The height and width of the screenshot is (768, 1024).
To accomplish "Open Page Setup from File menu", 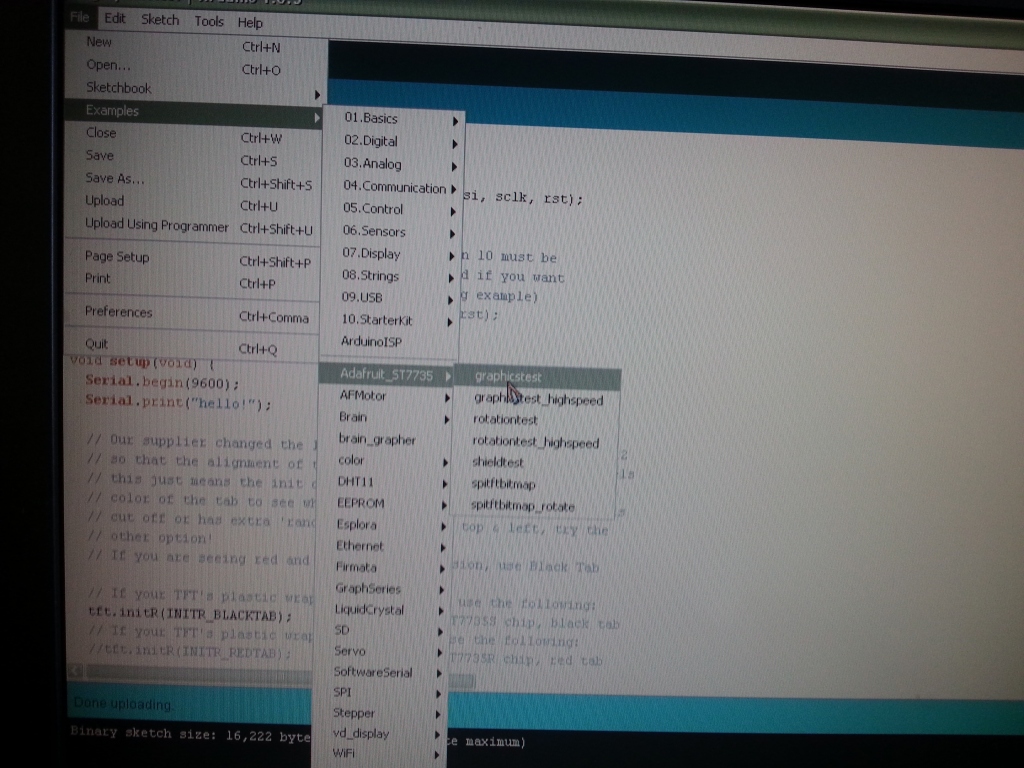I will click(x=192, y=259).
